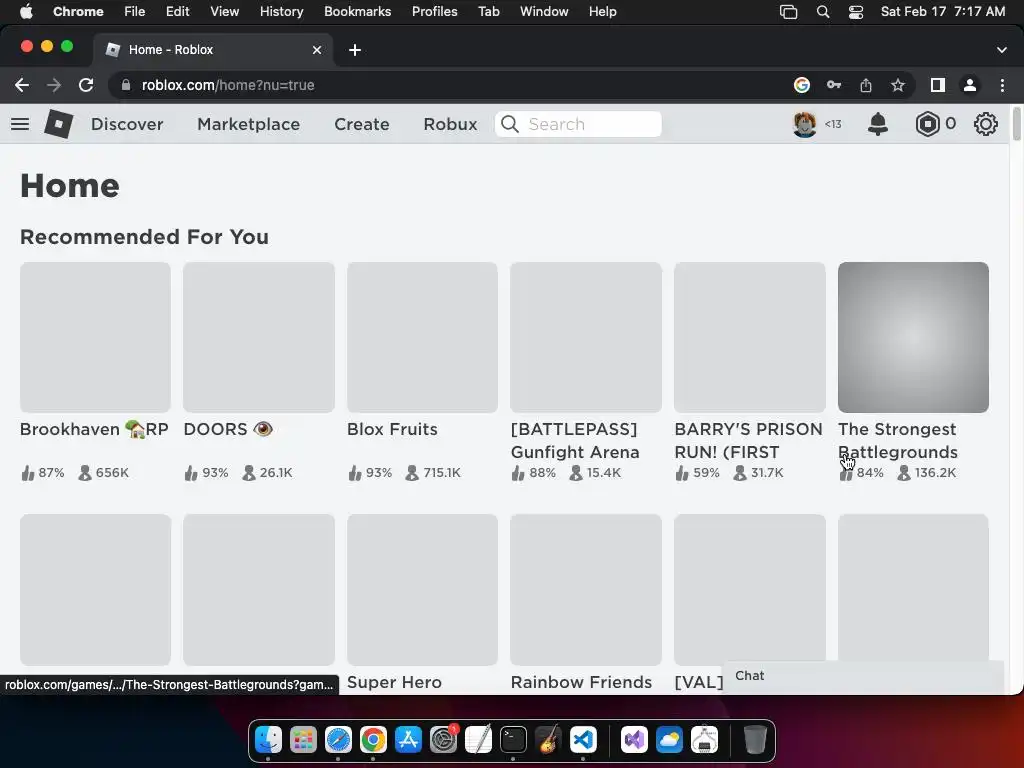The height and width of the screenshot is (768, 1024).
Task: Click the page vertical scrollbar
Action: pyautogui.click(x=1016, y=124)
